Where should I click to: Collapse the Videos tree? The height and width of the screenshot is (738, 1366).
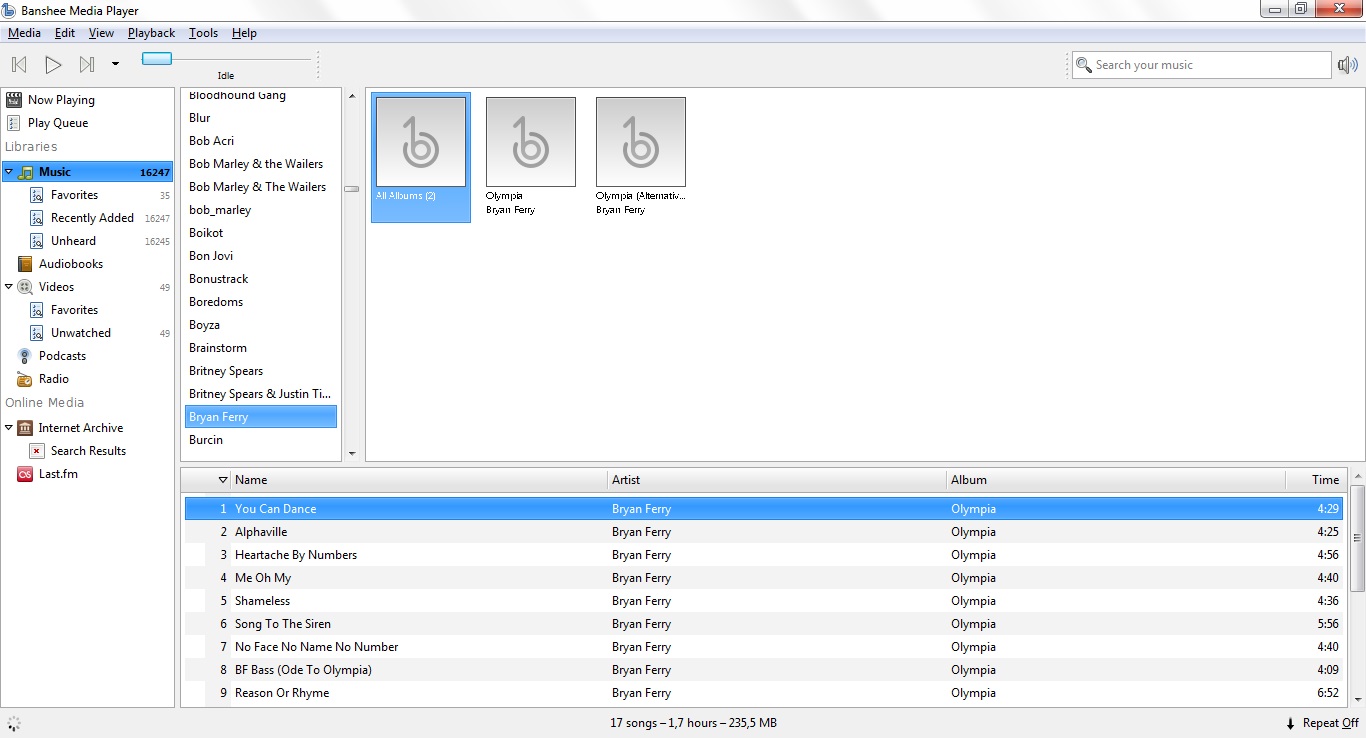(x=9, y=287)
